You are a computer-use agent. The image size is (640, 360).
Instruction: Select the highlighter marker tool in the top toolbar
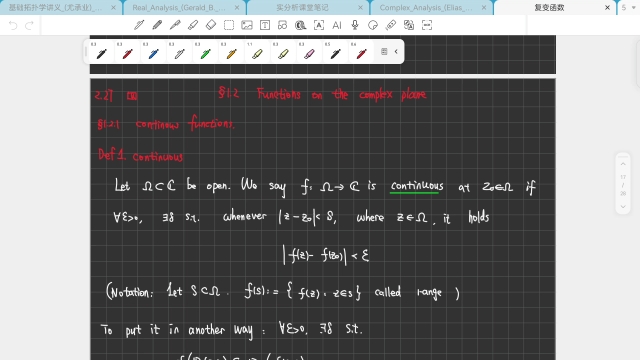pyautogui.click(x=193, y=25)
